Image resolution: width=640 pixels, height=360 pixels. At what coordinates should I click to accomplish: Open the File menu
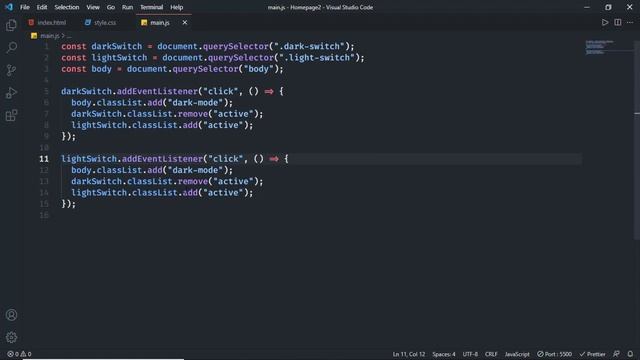click(x=25, y=7)
